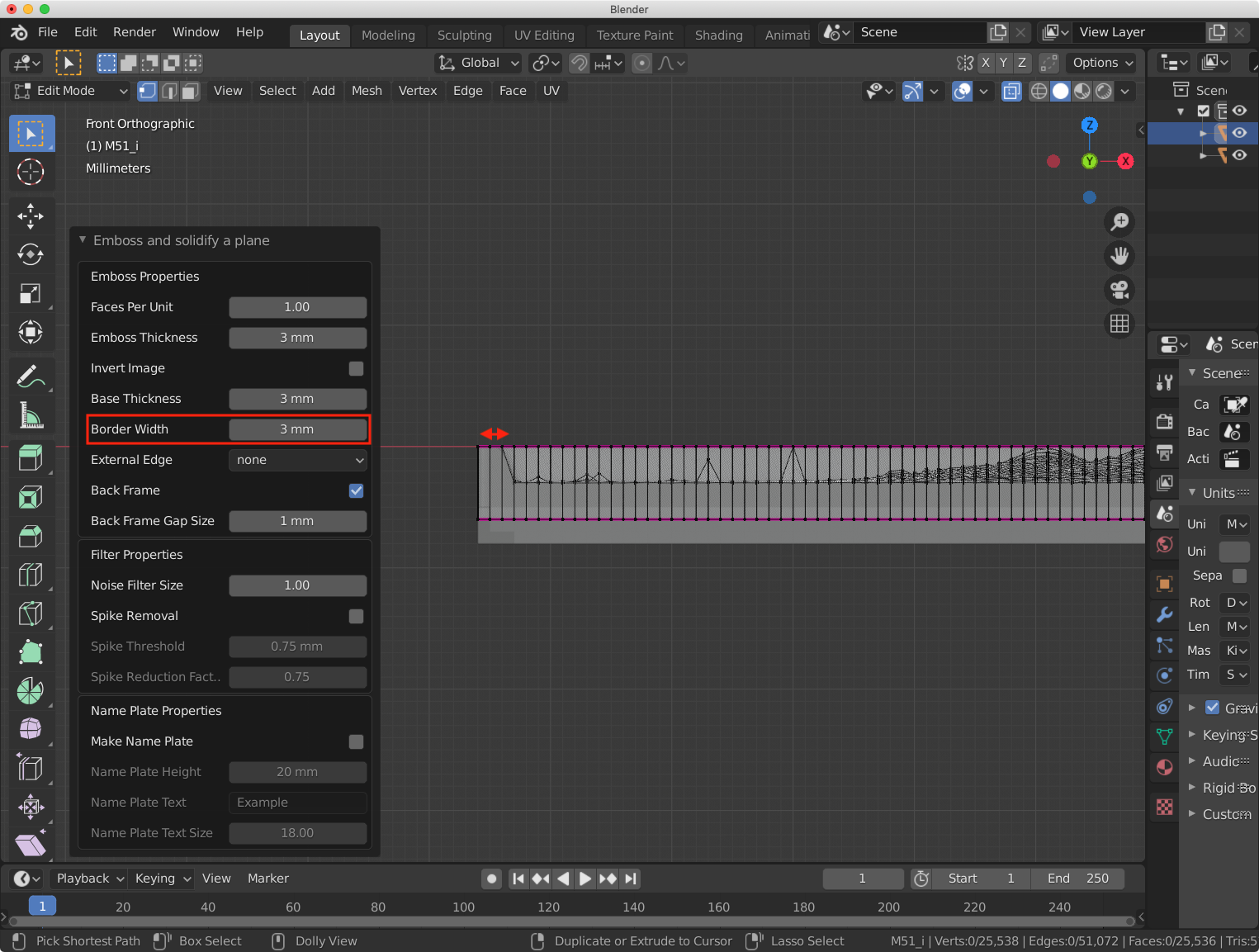Switch to orthographic grid view icon
The height and width of the screenshot is (952, 1259).
1119,324
